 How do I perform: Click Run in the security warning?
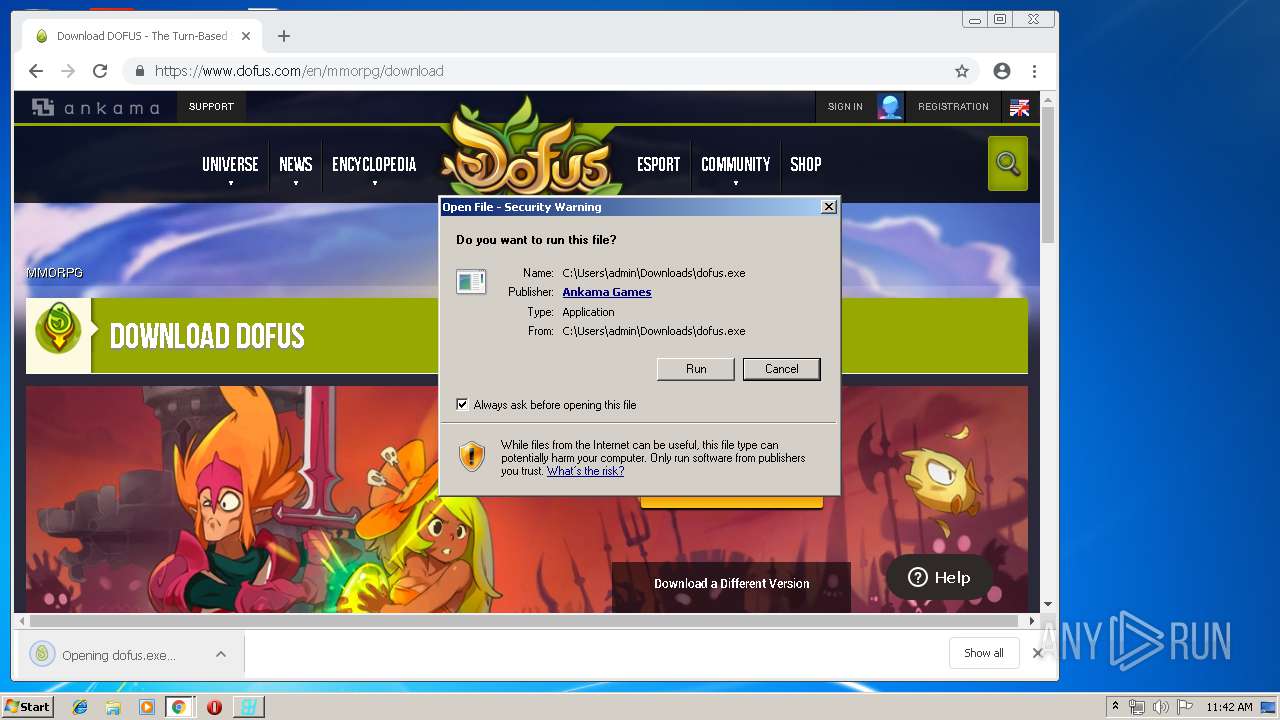point(696,369)
